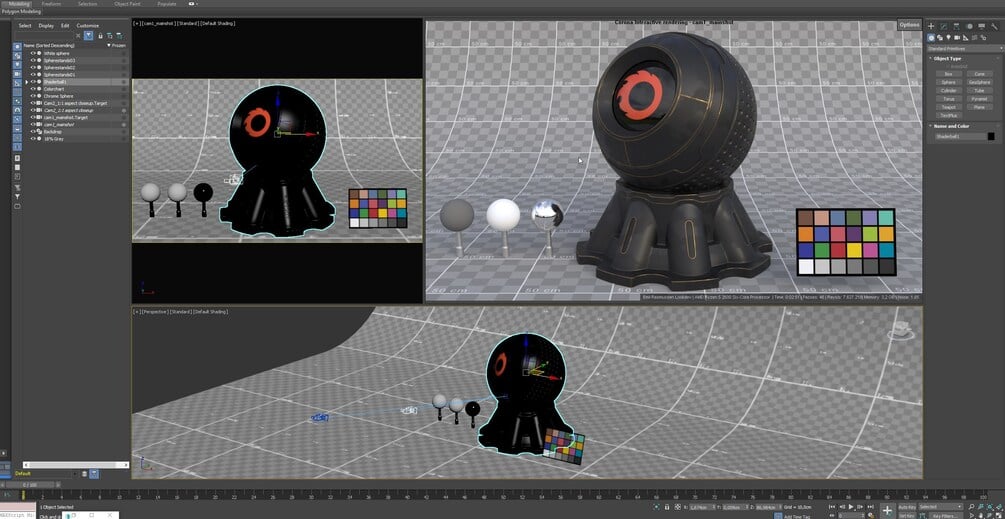Click the Torus primitive button

coord(949,99)
